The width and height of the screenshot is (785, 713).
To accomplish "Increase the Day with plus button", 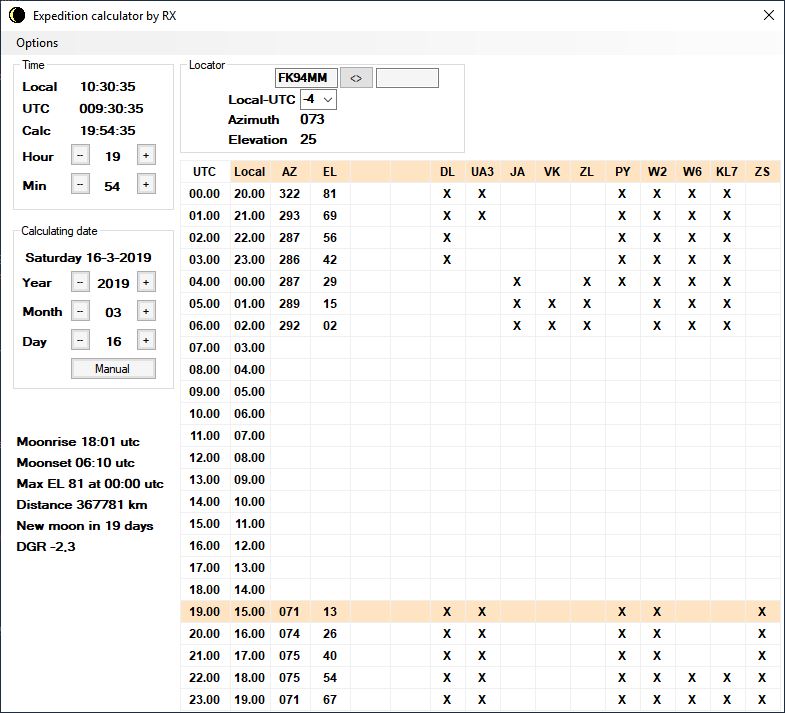I will [x=145, y=341].
